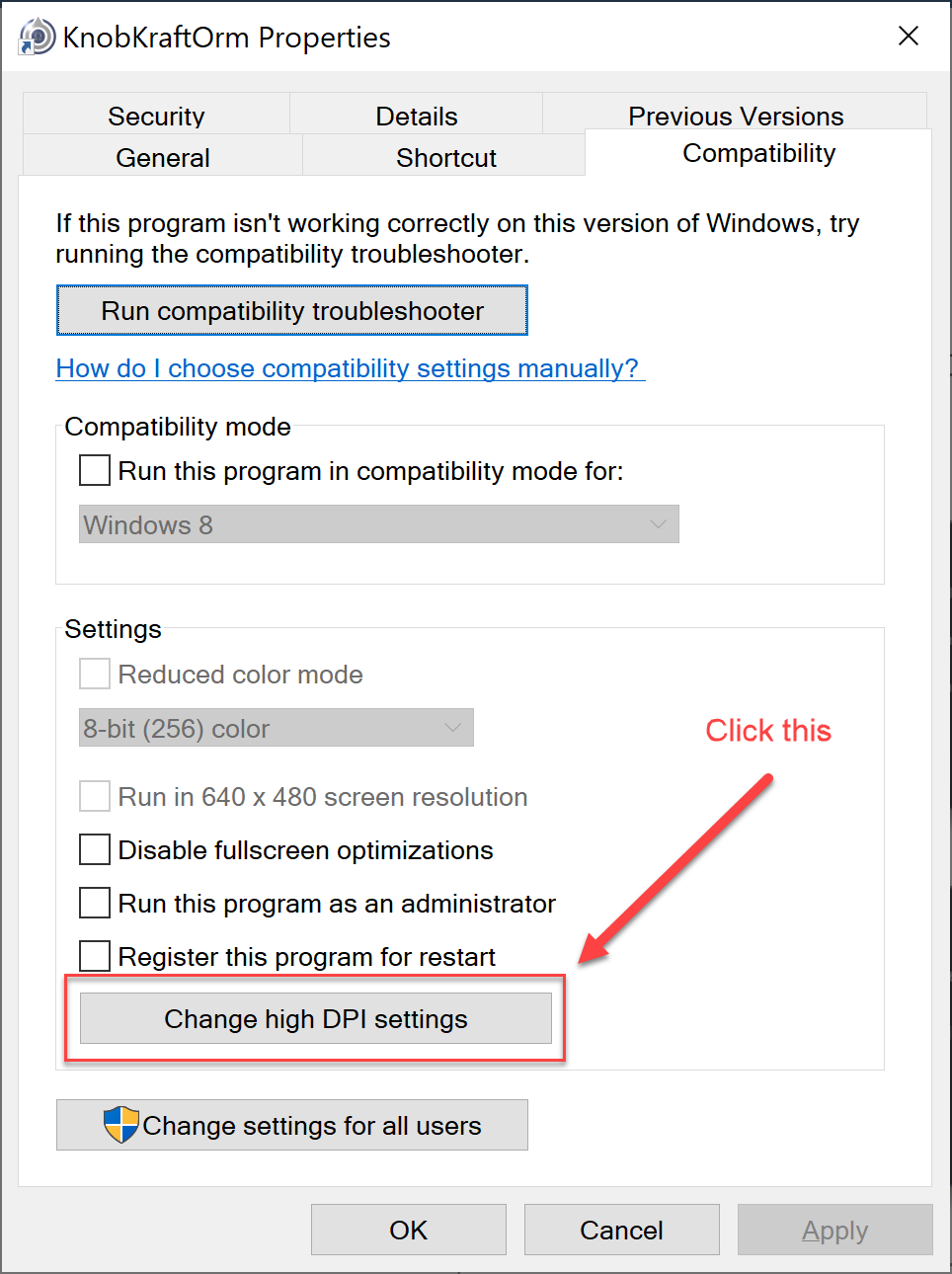Close the Properties dialog window

coord(909,37)
